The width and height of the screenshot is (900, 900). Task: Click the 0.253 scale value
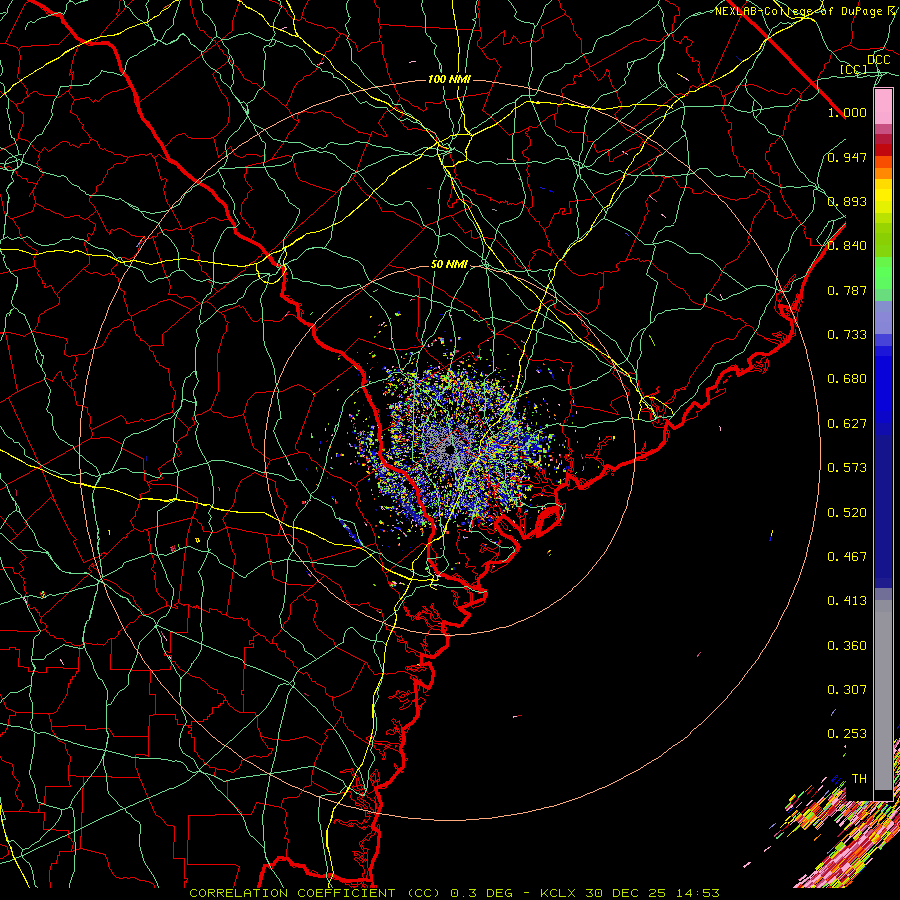point(847,734)
